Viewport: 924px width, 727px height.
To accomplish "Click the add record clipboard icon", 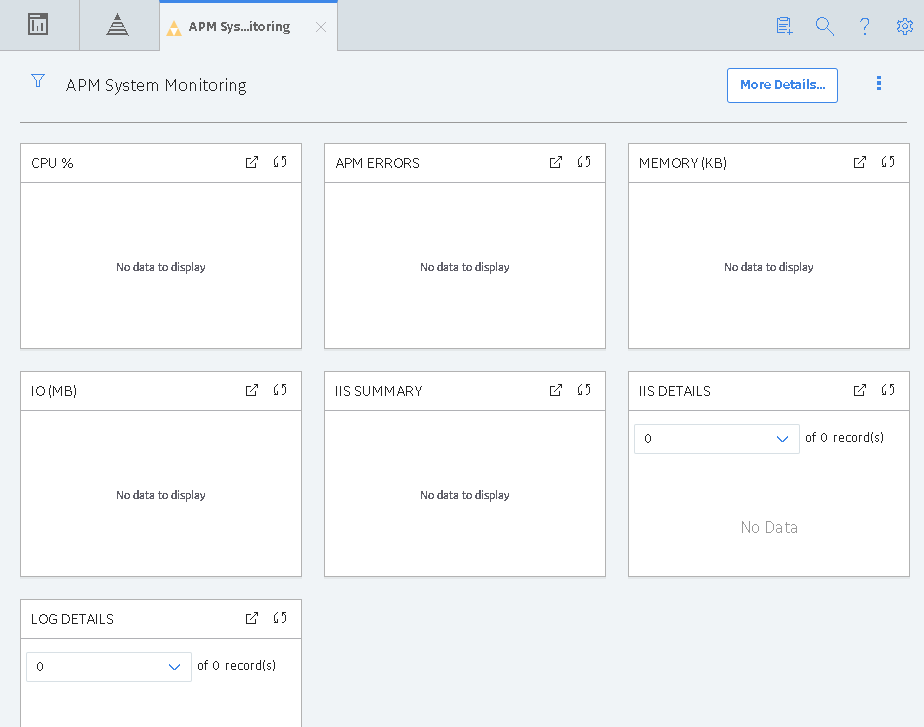I will [784, 27].
